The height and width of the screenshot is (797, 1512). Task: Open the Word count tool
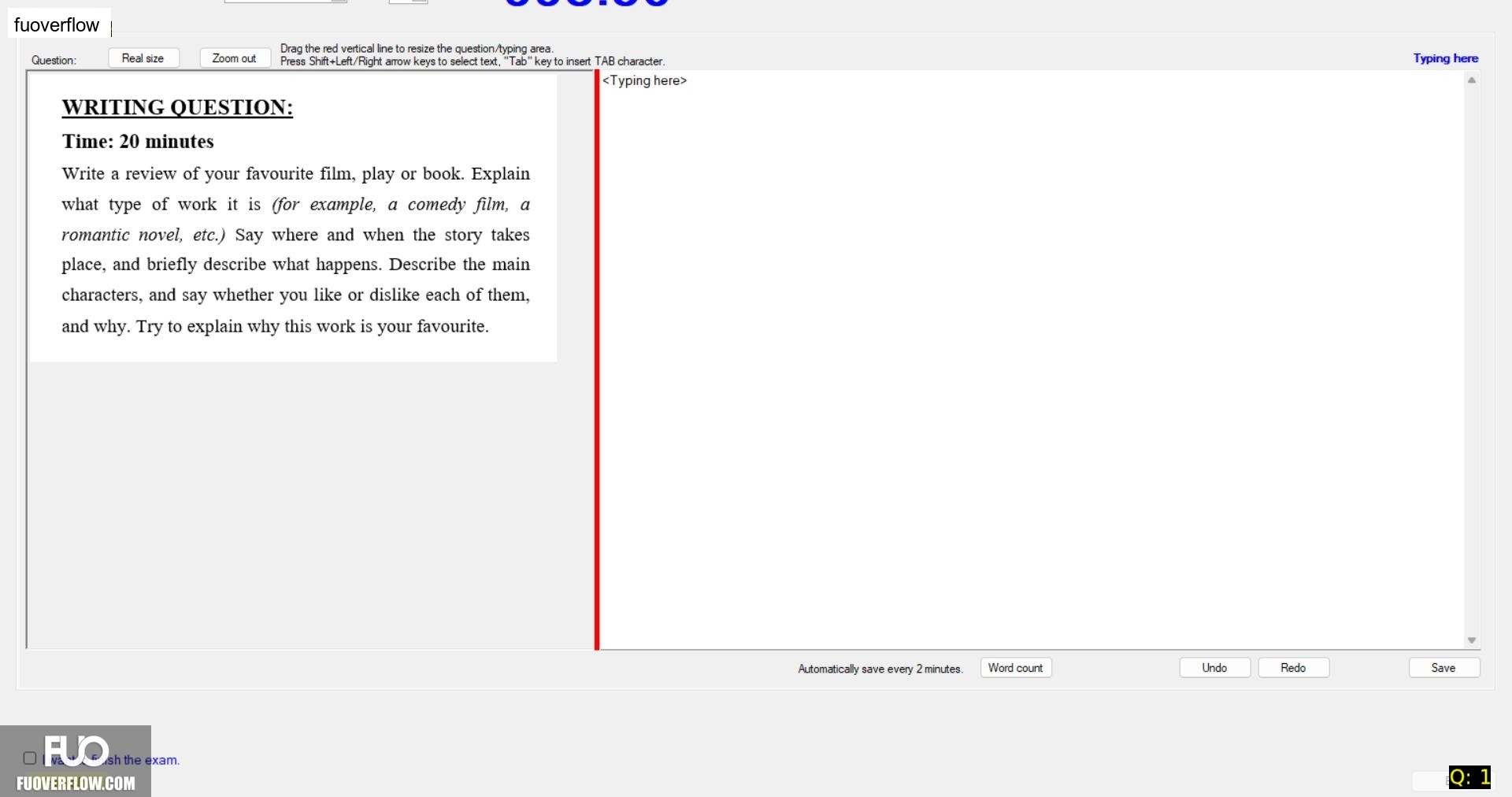coord(1016,668)
